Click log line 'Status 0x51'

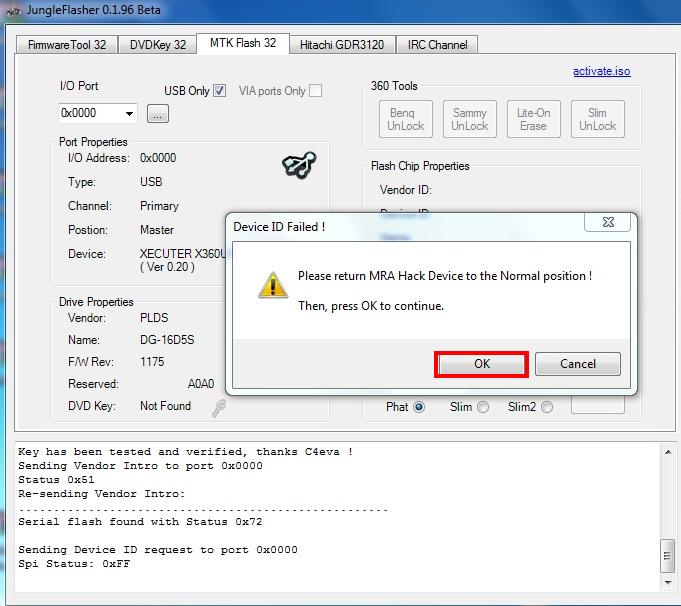[x=56, y=480]
